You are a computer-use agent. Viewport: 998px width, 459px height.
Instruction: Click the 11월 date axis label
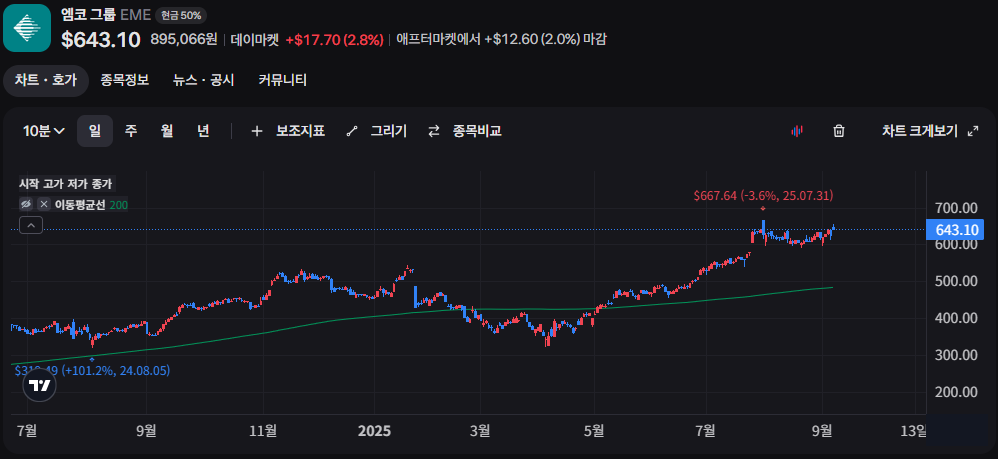[263, 432]
